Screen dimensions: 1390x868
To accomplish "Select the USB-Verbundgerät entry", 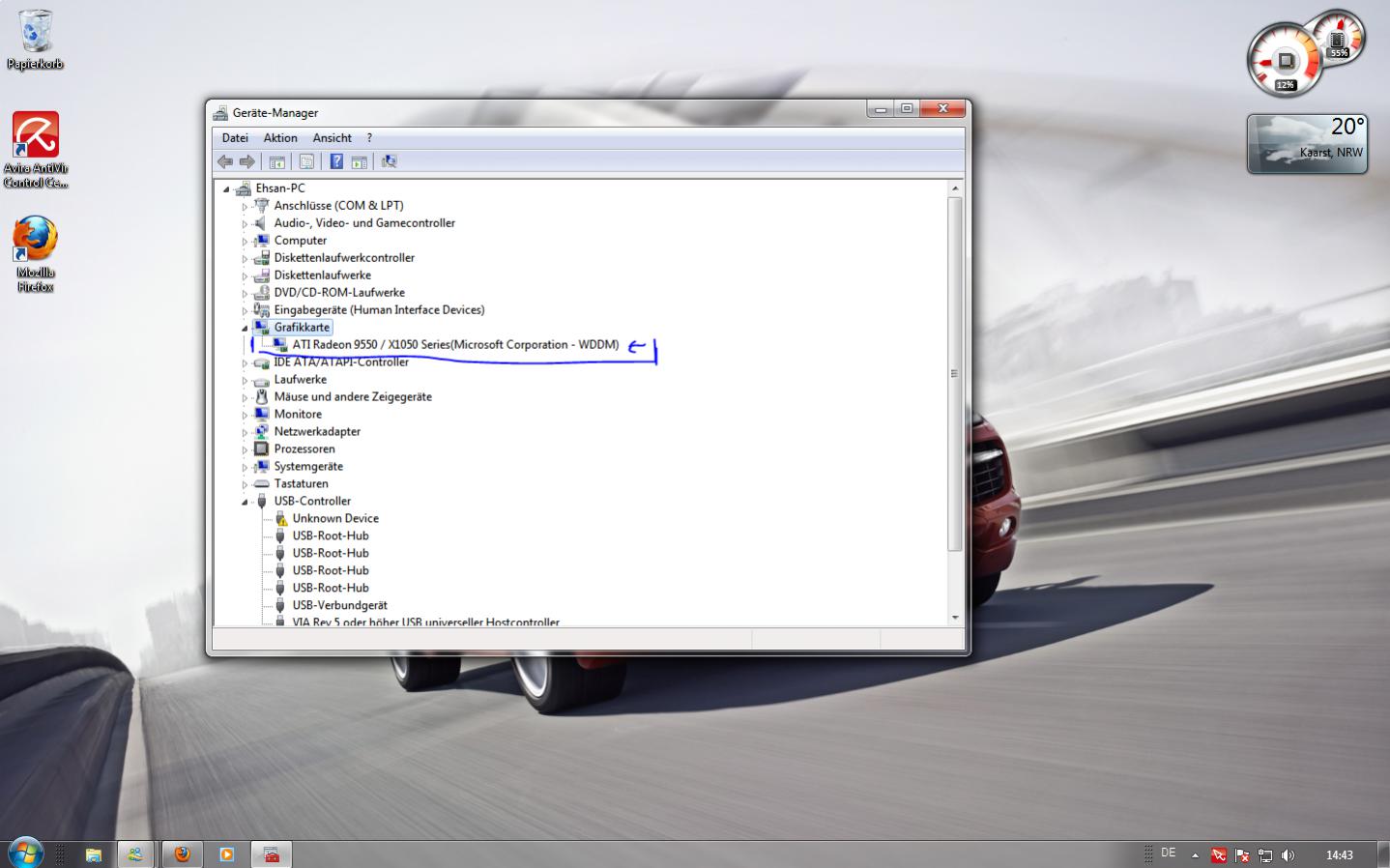I will pyautogui.click(x=339, y=606).
